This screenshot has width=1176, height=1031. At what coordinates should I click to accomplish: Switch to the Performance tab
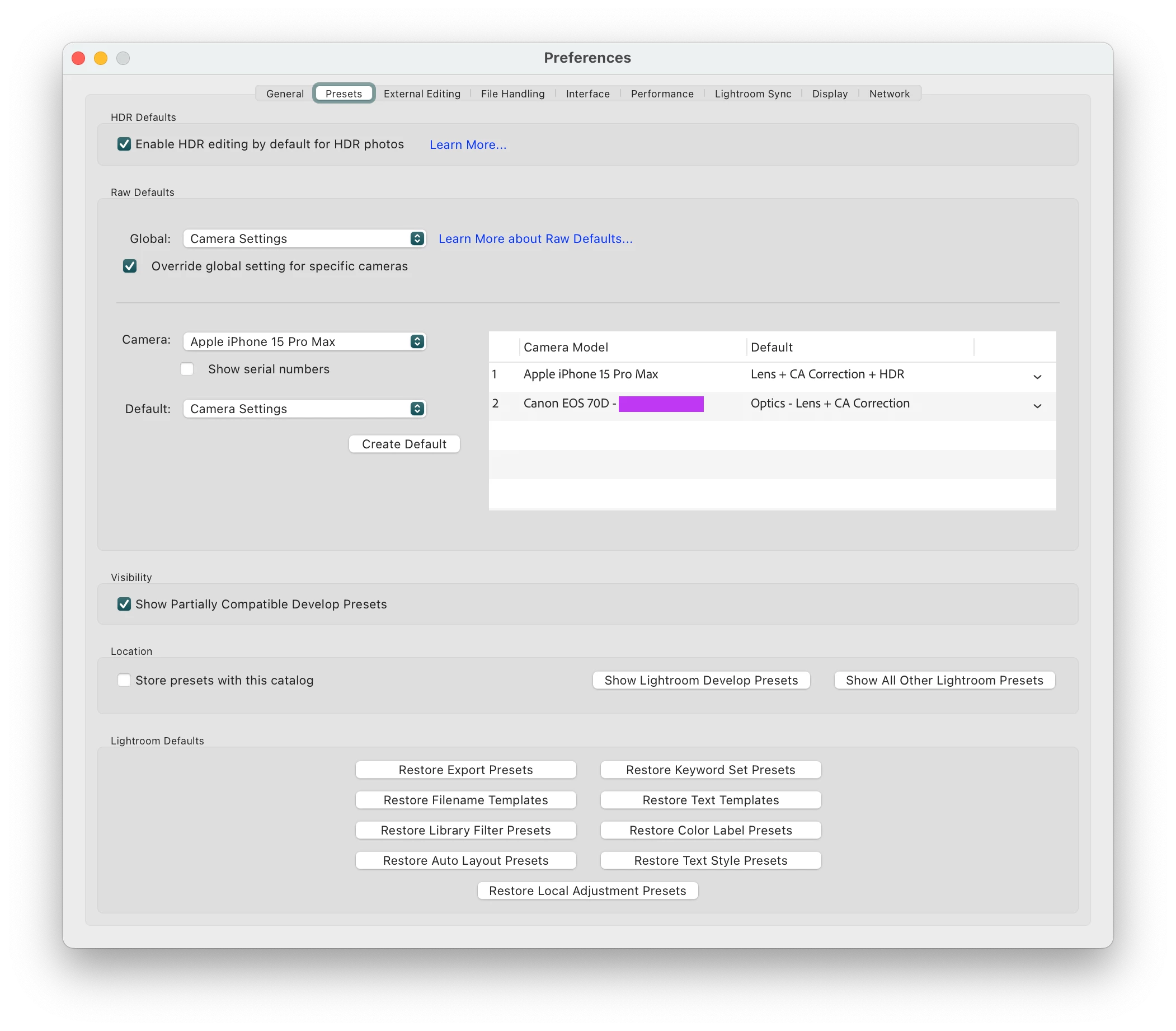(x=662, y=94)
